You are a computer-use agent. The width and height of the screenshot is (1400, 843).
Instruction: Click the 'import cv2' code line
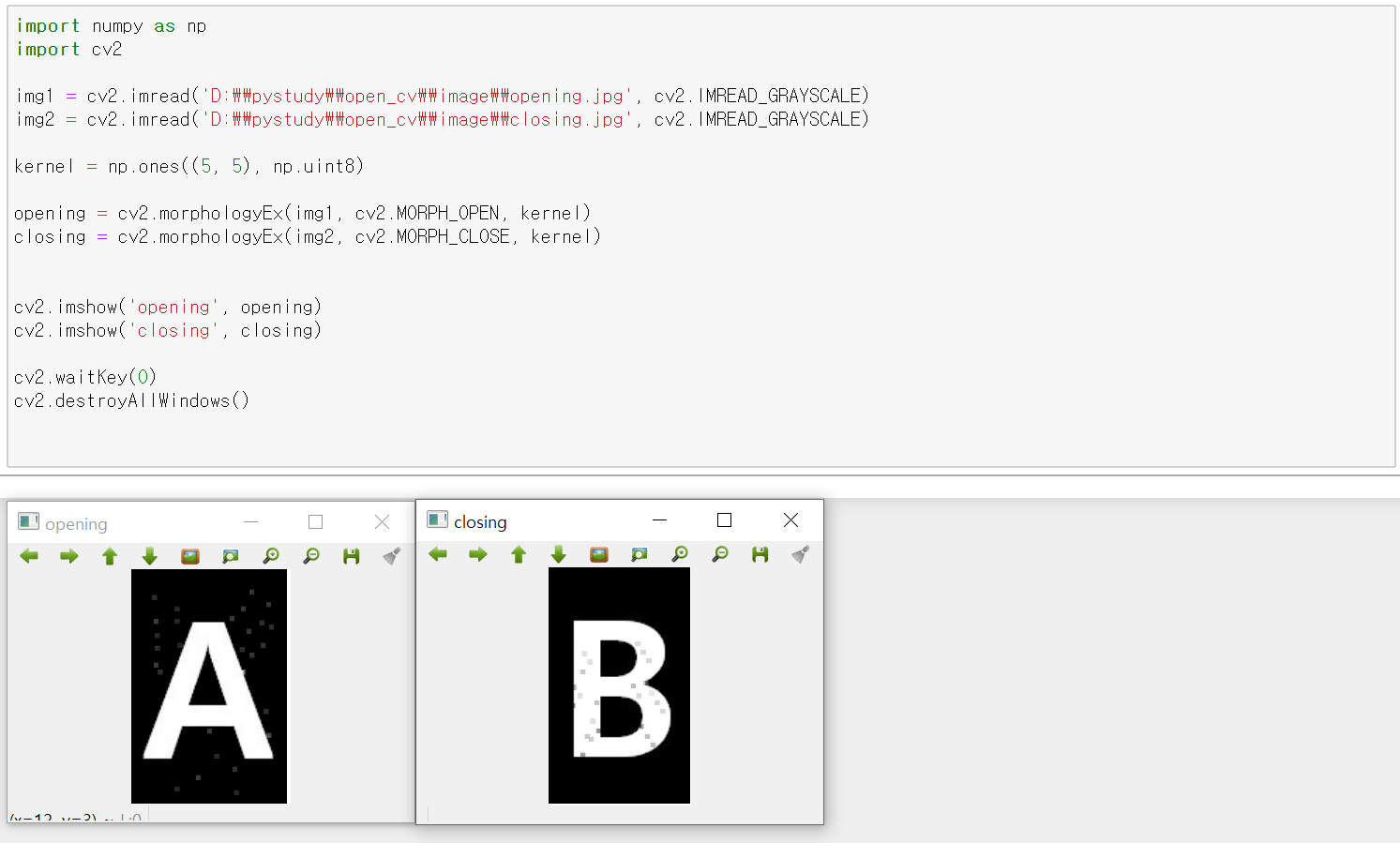click(x=68, y=50)
